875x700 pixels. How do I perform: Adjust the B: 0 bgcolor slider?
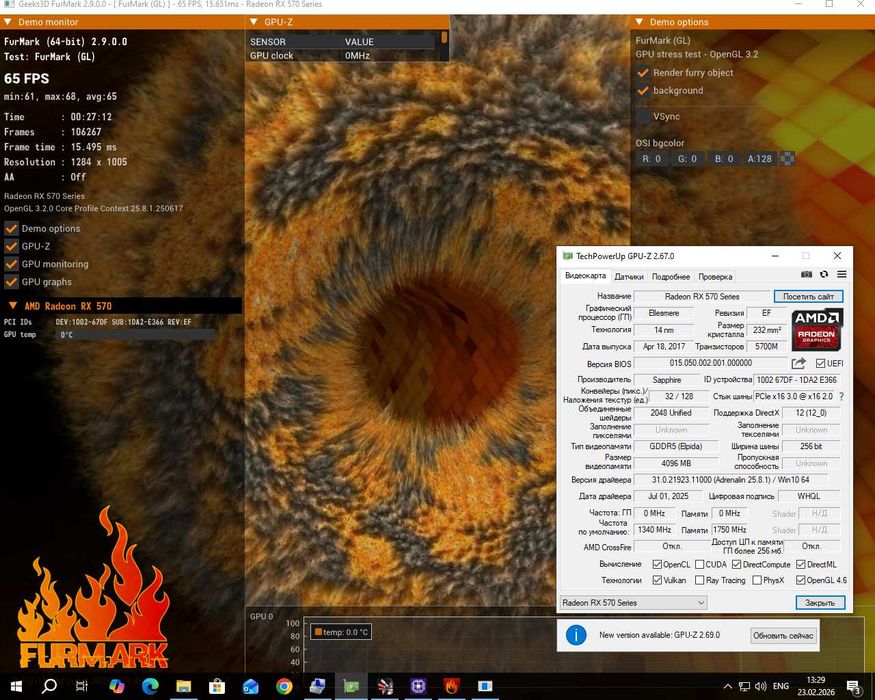point(724,159)
